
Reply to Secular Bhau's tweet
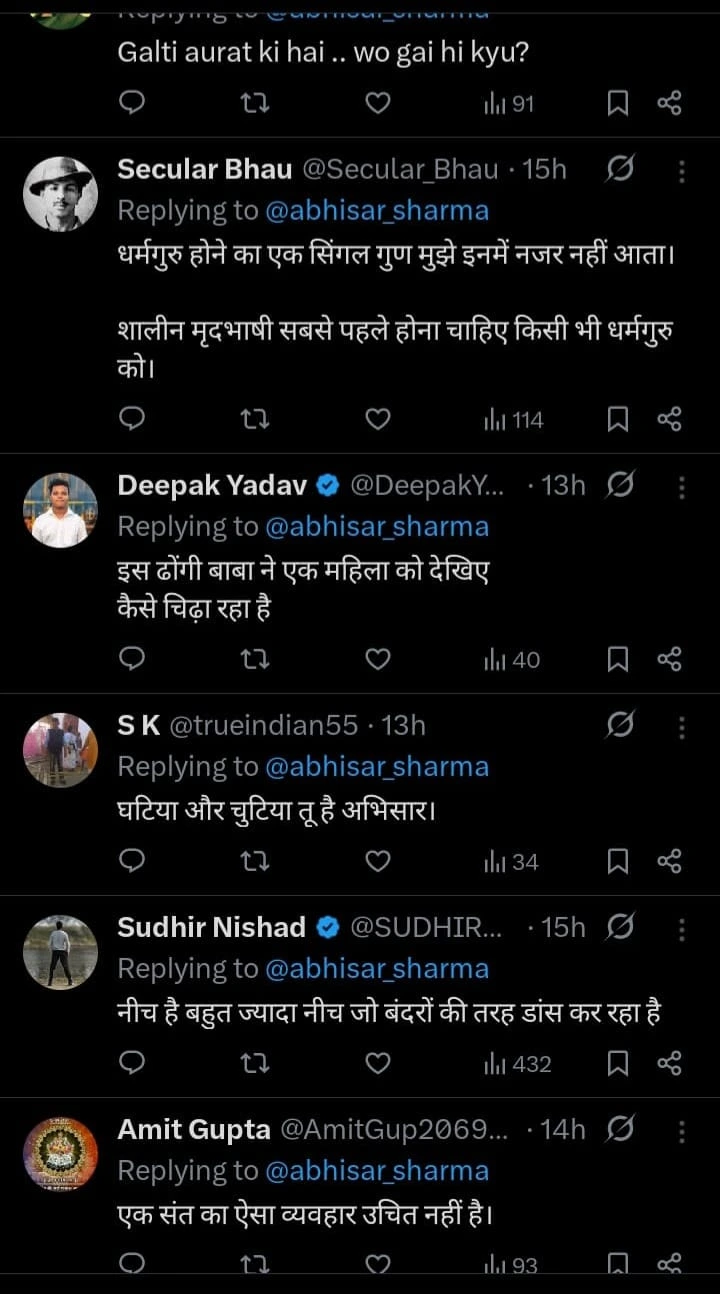[132, 420]
